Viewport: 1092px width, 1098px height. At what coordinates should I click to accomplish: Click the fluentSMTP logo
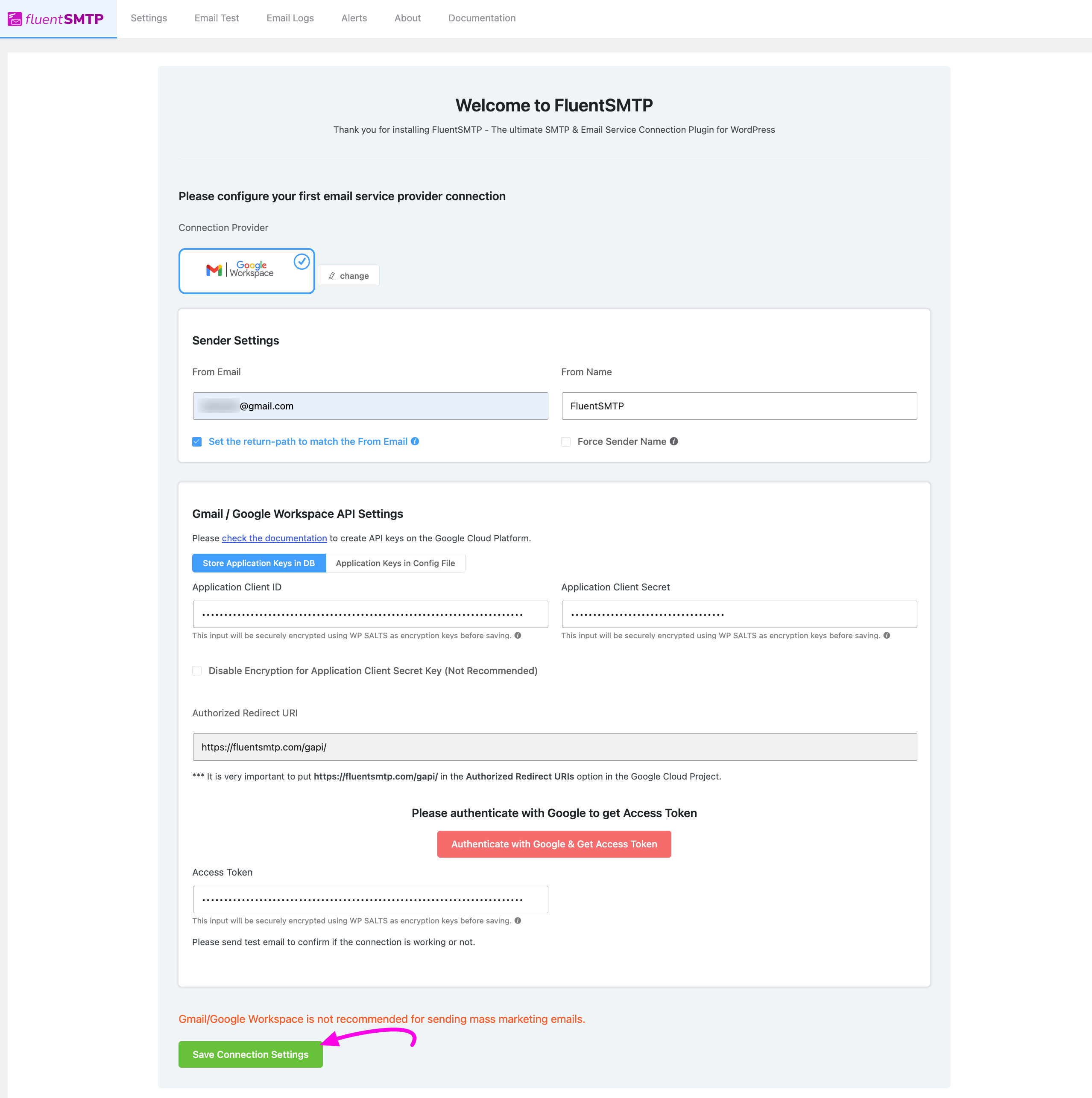(56, 19)
